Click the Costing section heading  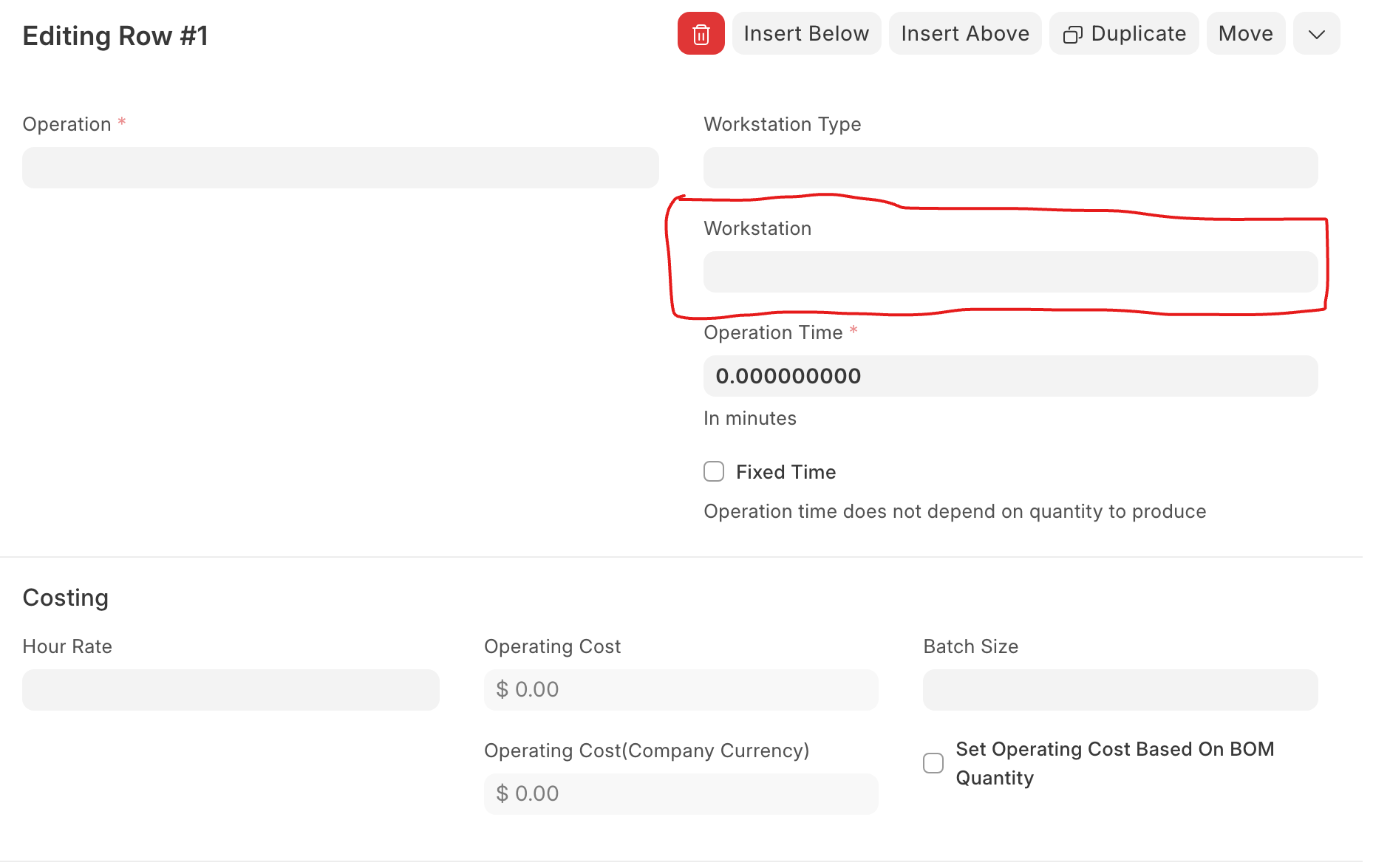pyautogui.click(x=66, y=598)
